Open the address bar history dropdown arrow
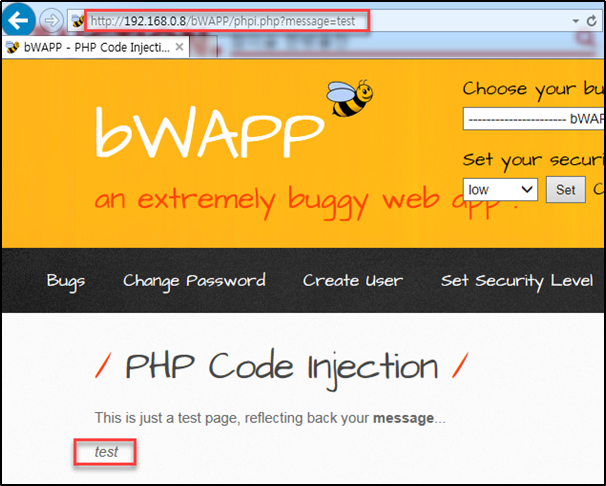 coord(575,21)
